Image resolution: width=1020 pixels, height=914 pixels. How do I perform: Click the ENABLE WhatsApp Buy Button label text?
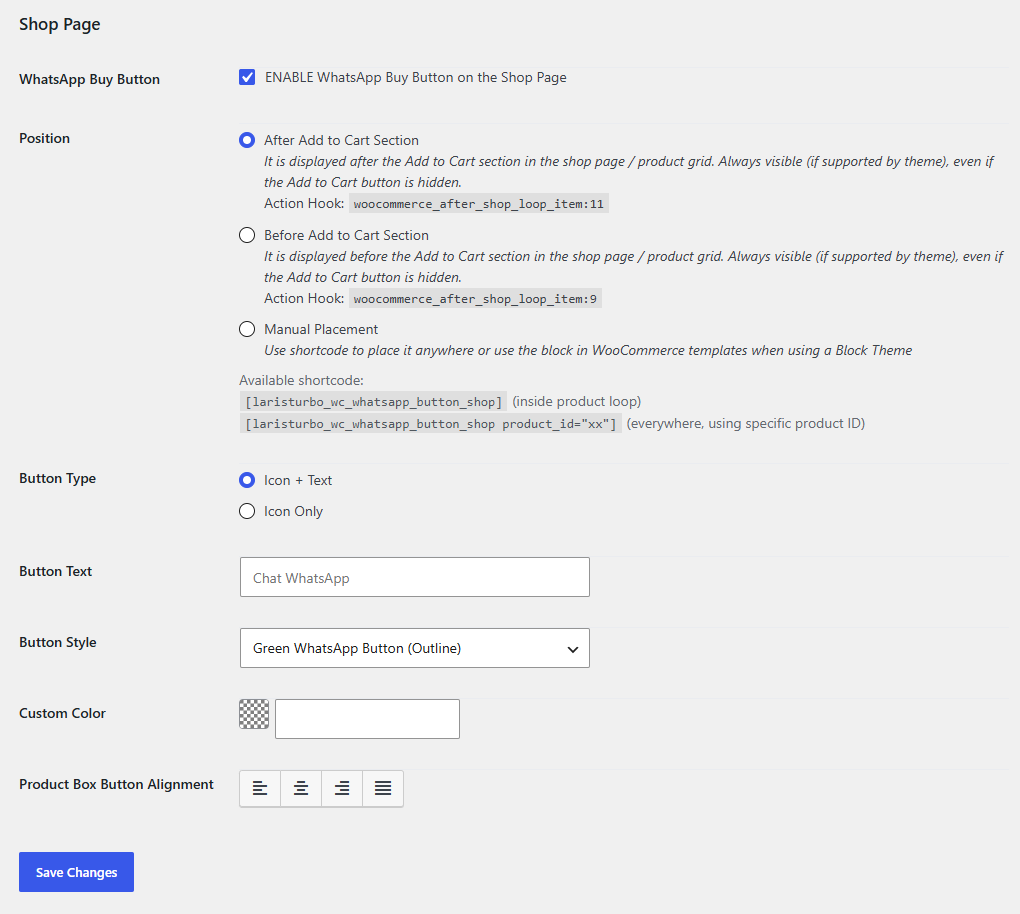(x=416, y=77)
